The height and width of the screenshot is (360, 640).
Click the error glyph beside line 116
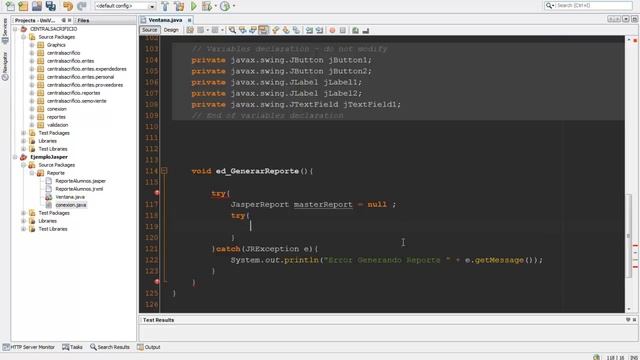(157, 193)
